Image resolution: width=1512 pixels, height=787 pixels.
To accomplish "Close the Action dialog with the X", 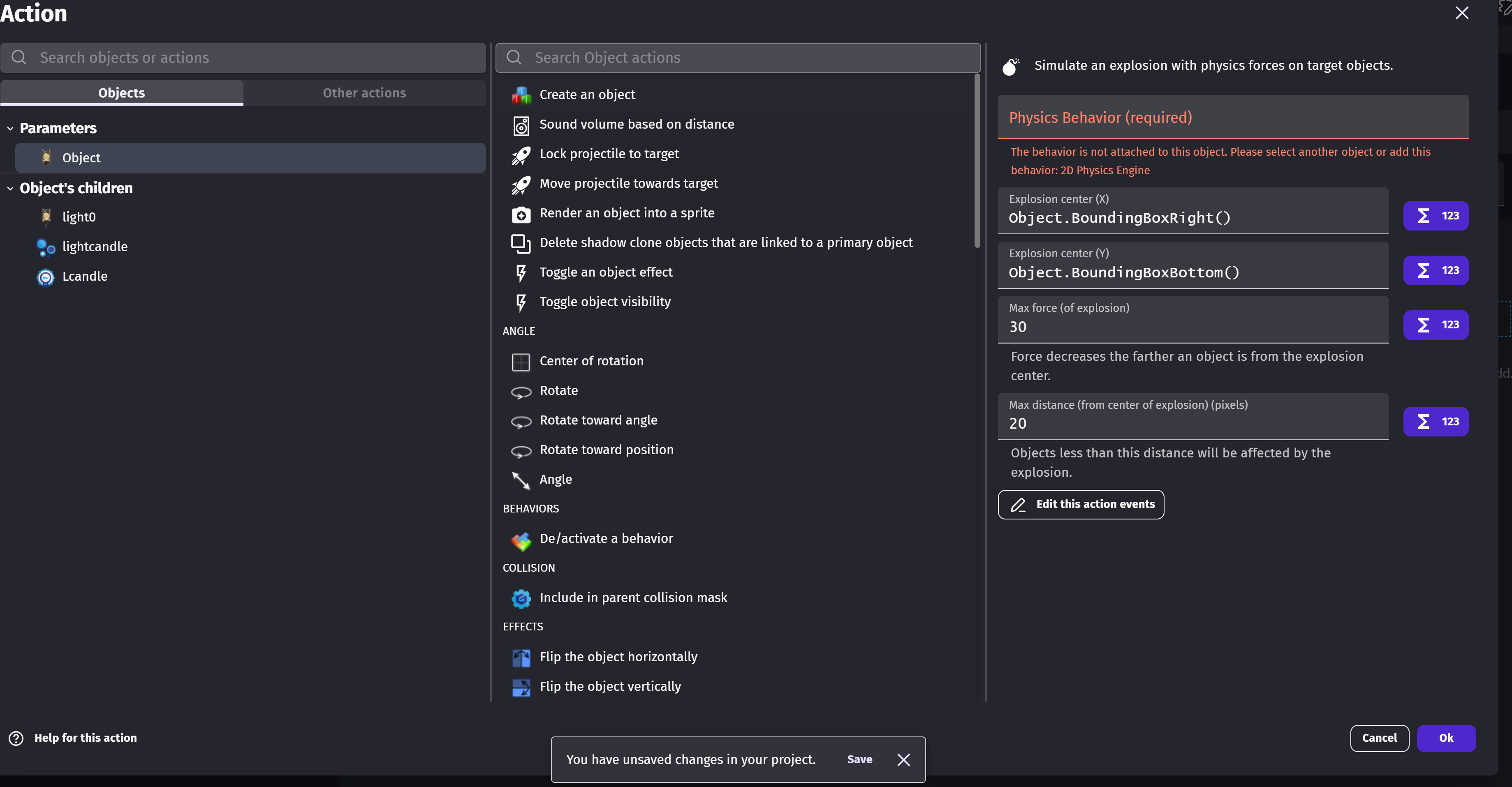I will 1461,14.
